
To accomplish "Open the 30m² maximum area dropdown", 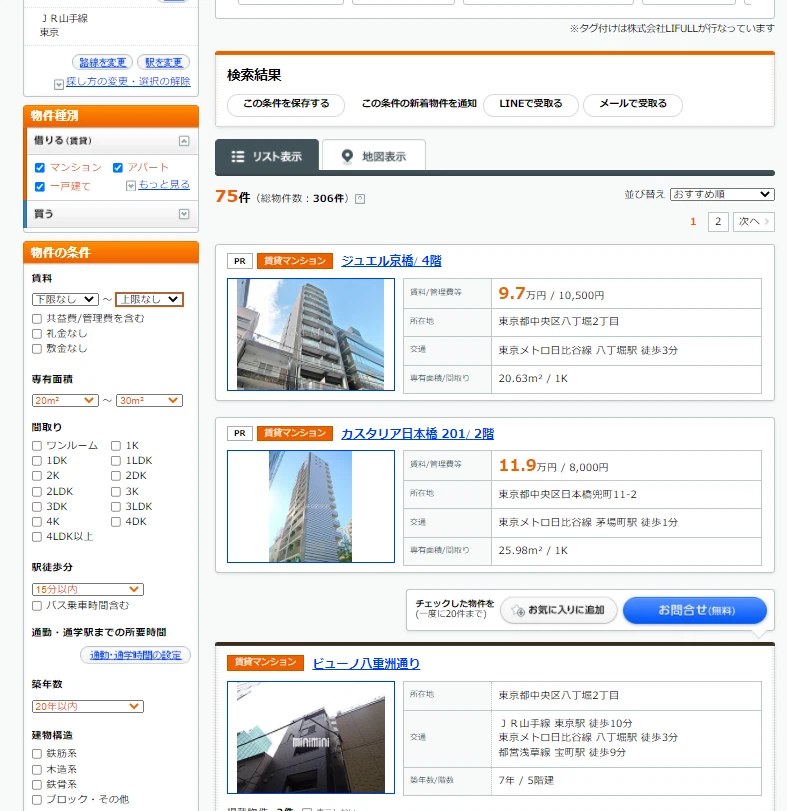I will [149, 400].
